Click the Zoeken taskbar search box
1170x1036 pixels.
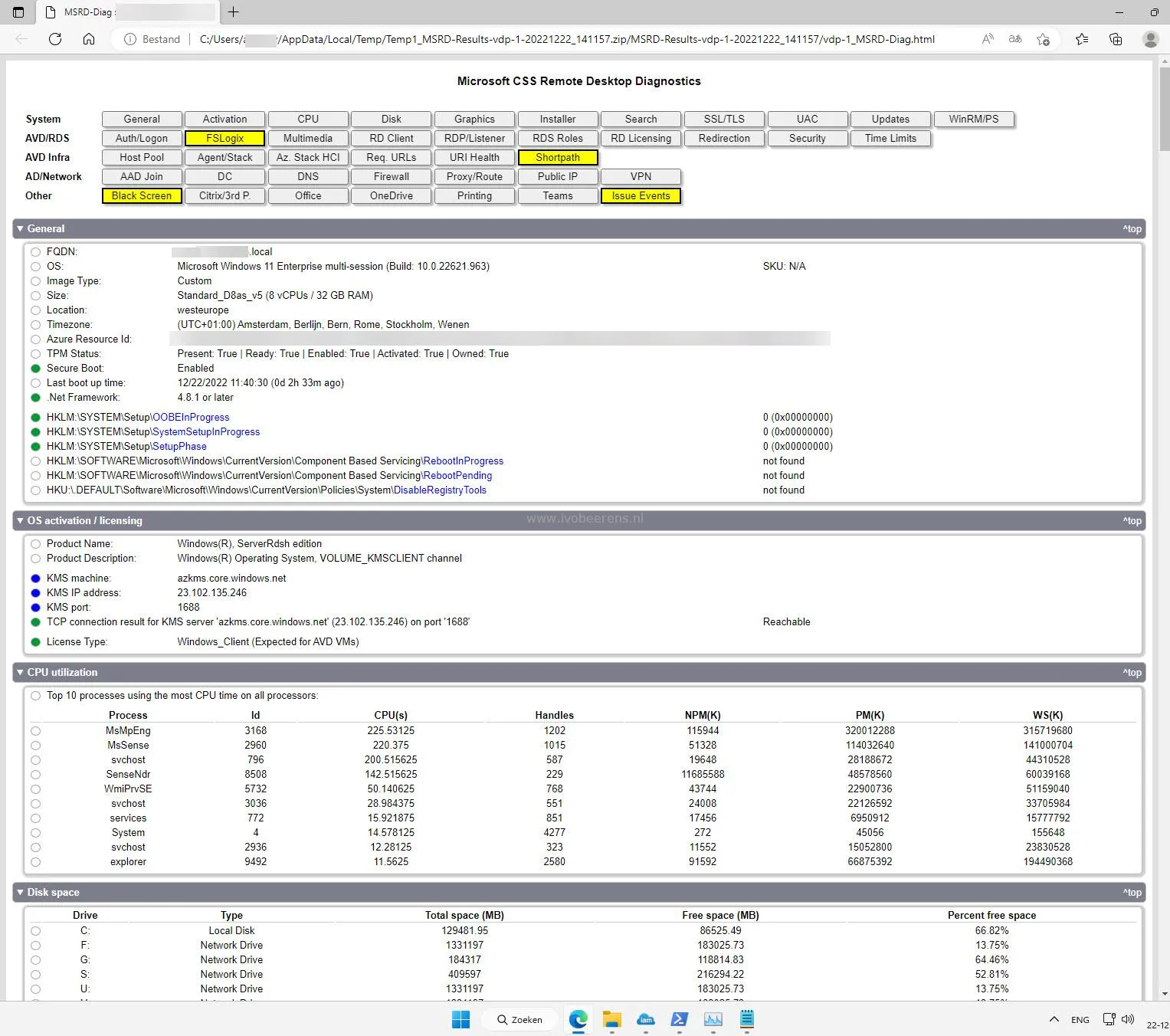[520, 1019]
